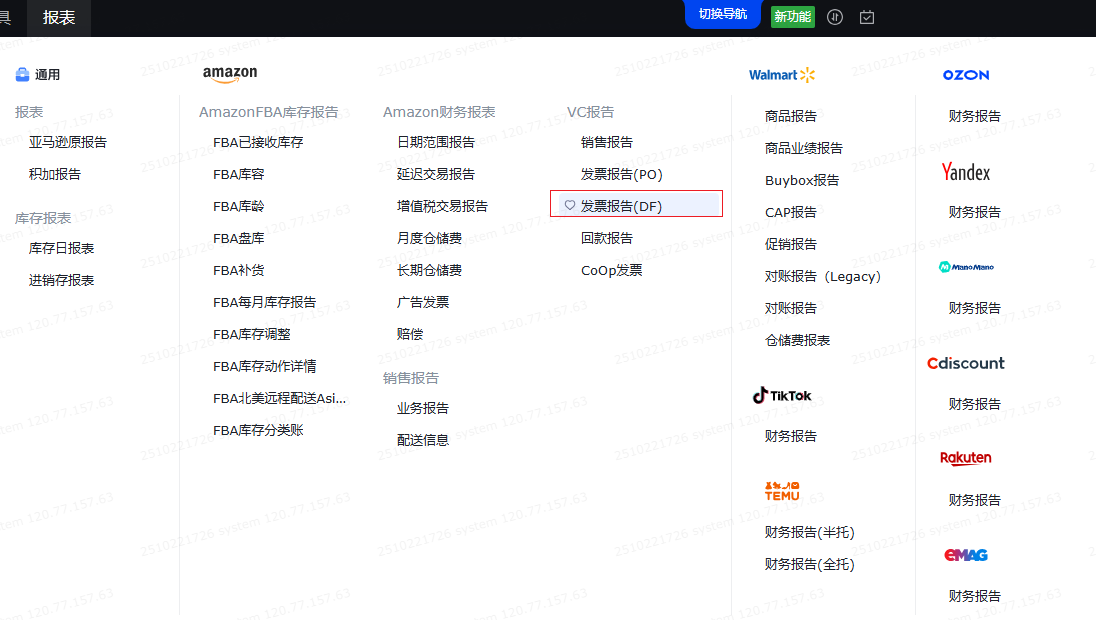1096x620 pixels.
Task: Open FBA已接收库存 report
Action: [258, 142]
